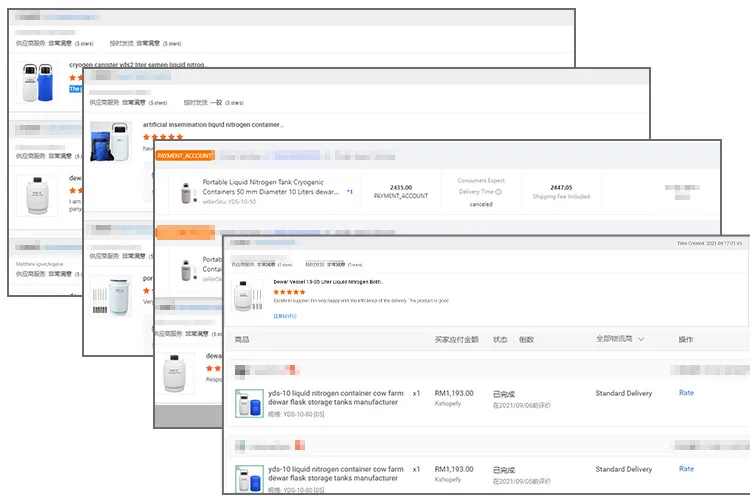Click the 商品 column header

tap(241, 339)
